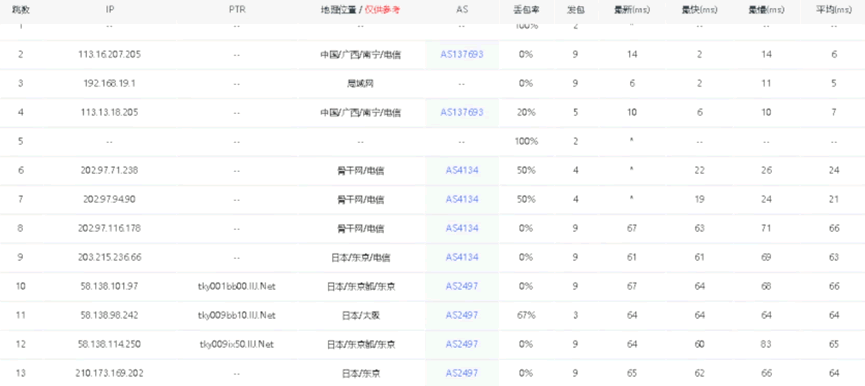Click location 局域网 in hop 3
This screenshot has width=865, height=386.
point(360,83)
